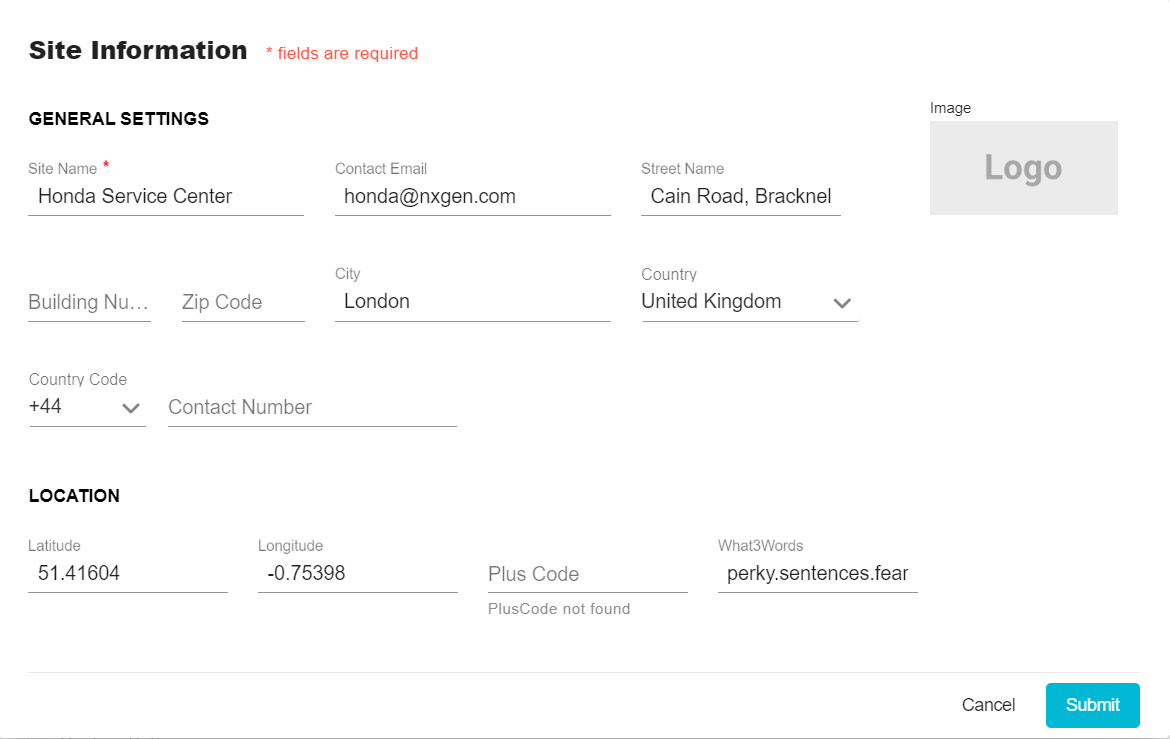Submit the site information form
The image size is (1170, 739).
click(x=1092, y=705)
